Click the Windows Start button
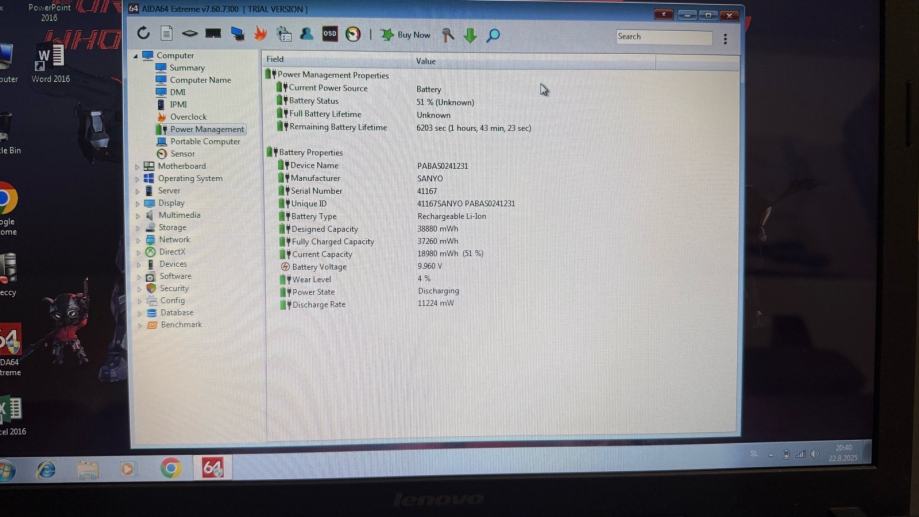919x517 pixels. pos(8,471)
